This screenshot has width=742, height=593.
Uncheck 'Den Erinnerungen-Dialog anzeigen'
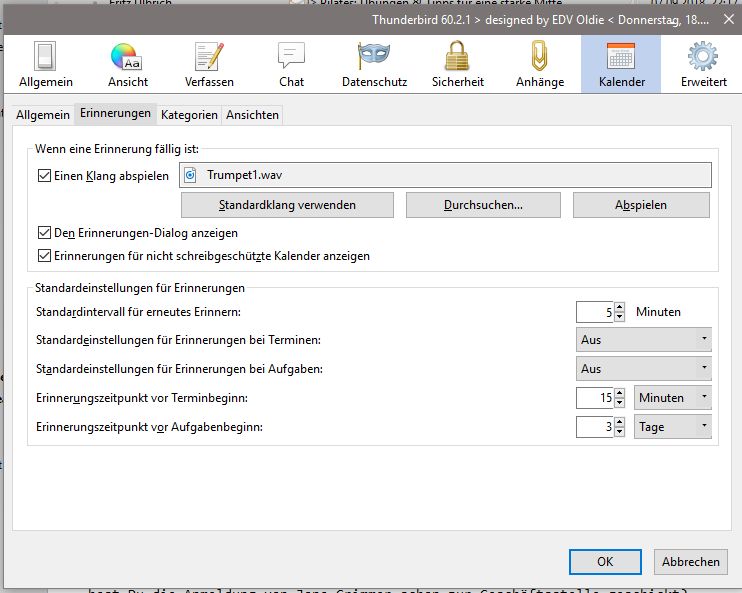pyautogui.click(x=44, y=233)
